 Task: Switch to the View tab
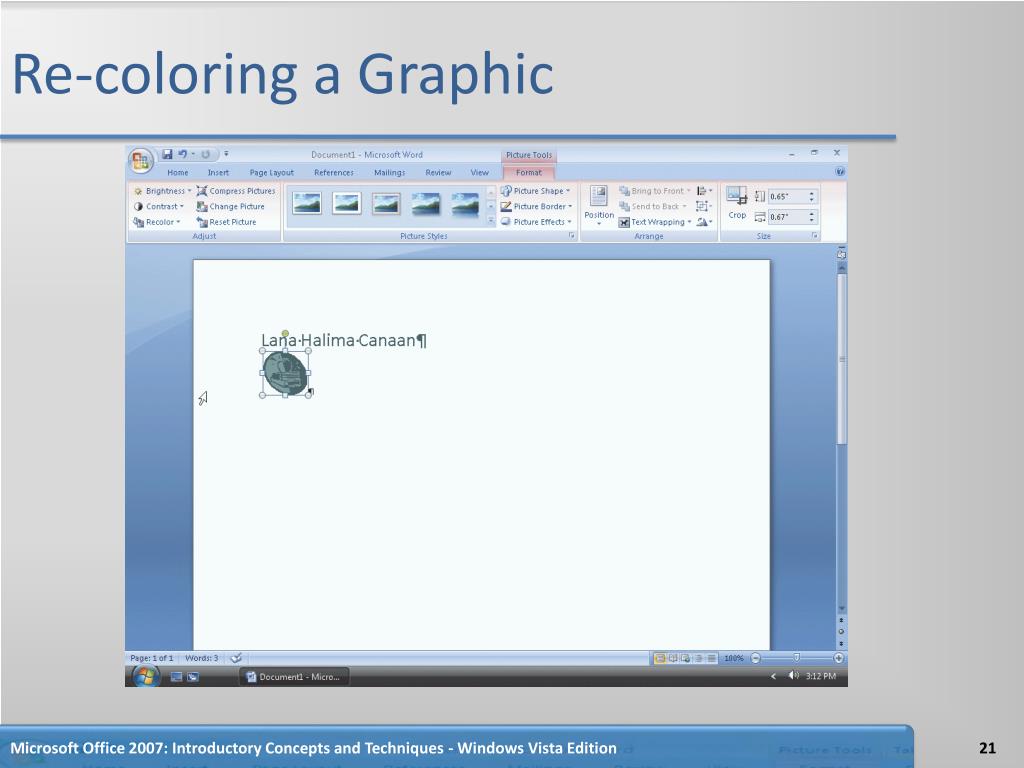tap(479, 172)
